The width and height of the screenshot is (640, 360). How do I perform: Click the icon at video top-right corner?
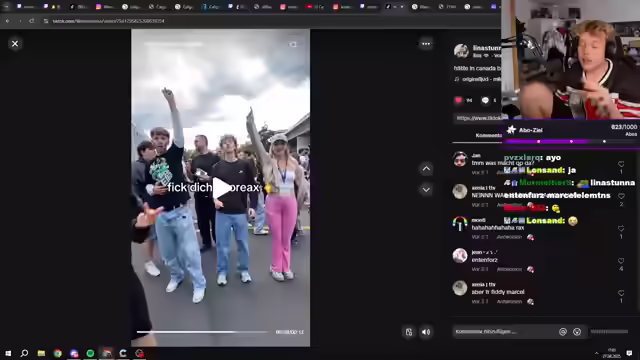tap(293, 44)
